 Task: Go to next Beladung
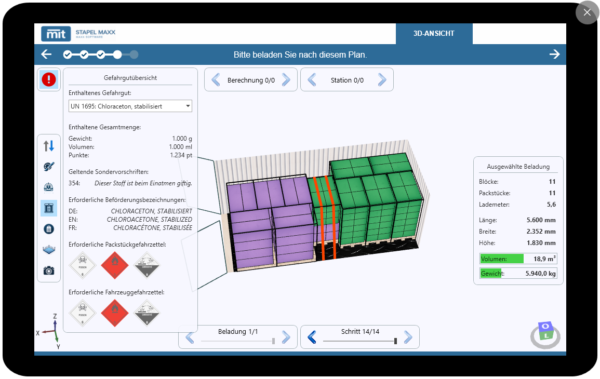coord(286,337)
